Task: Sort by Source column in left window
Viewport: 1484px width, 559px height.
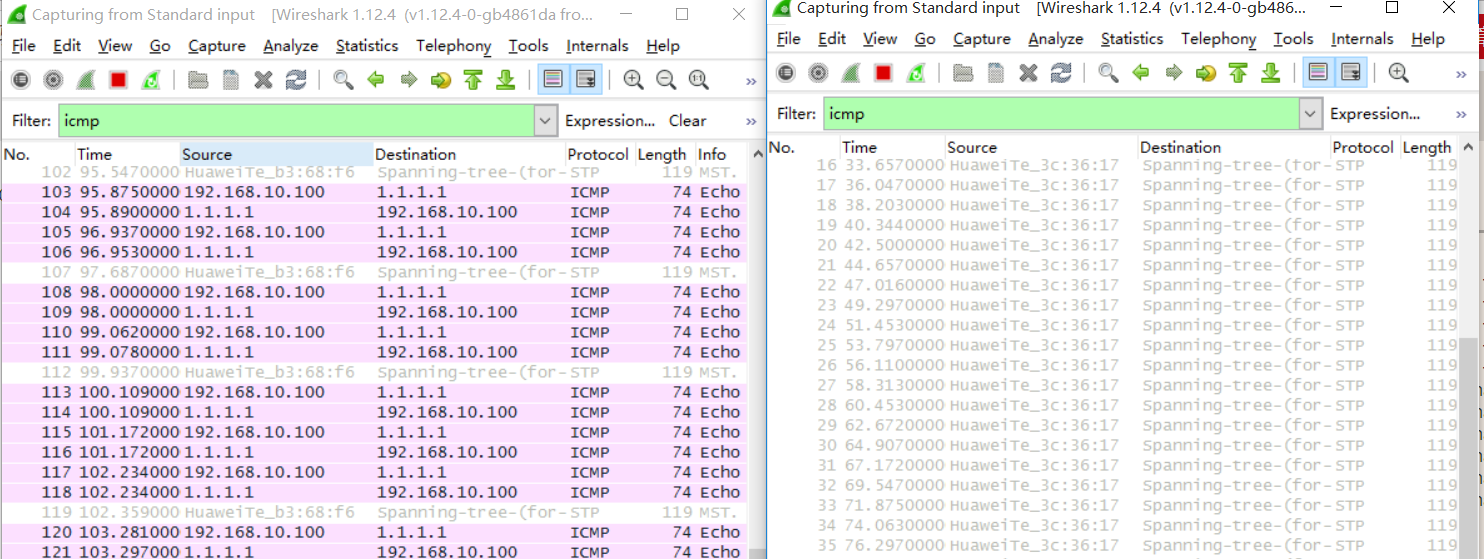Action: pos(276,154)
